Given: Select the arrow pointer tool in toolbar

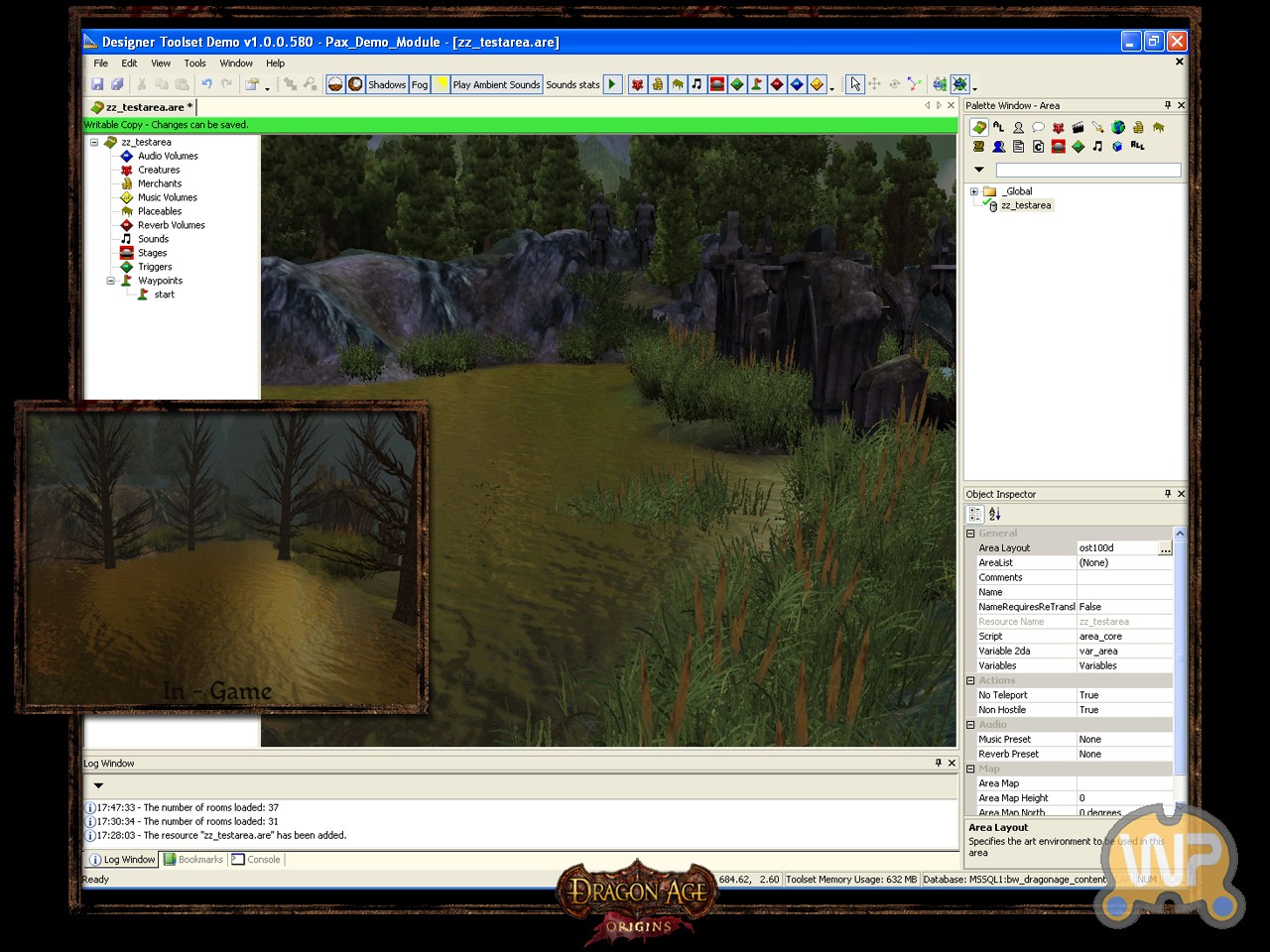Looking at the screenshot, I should pos(855,84).
